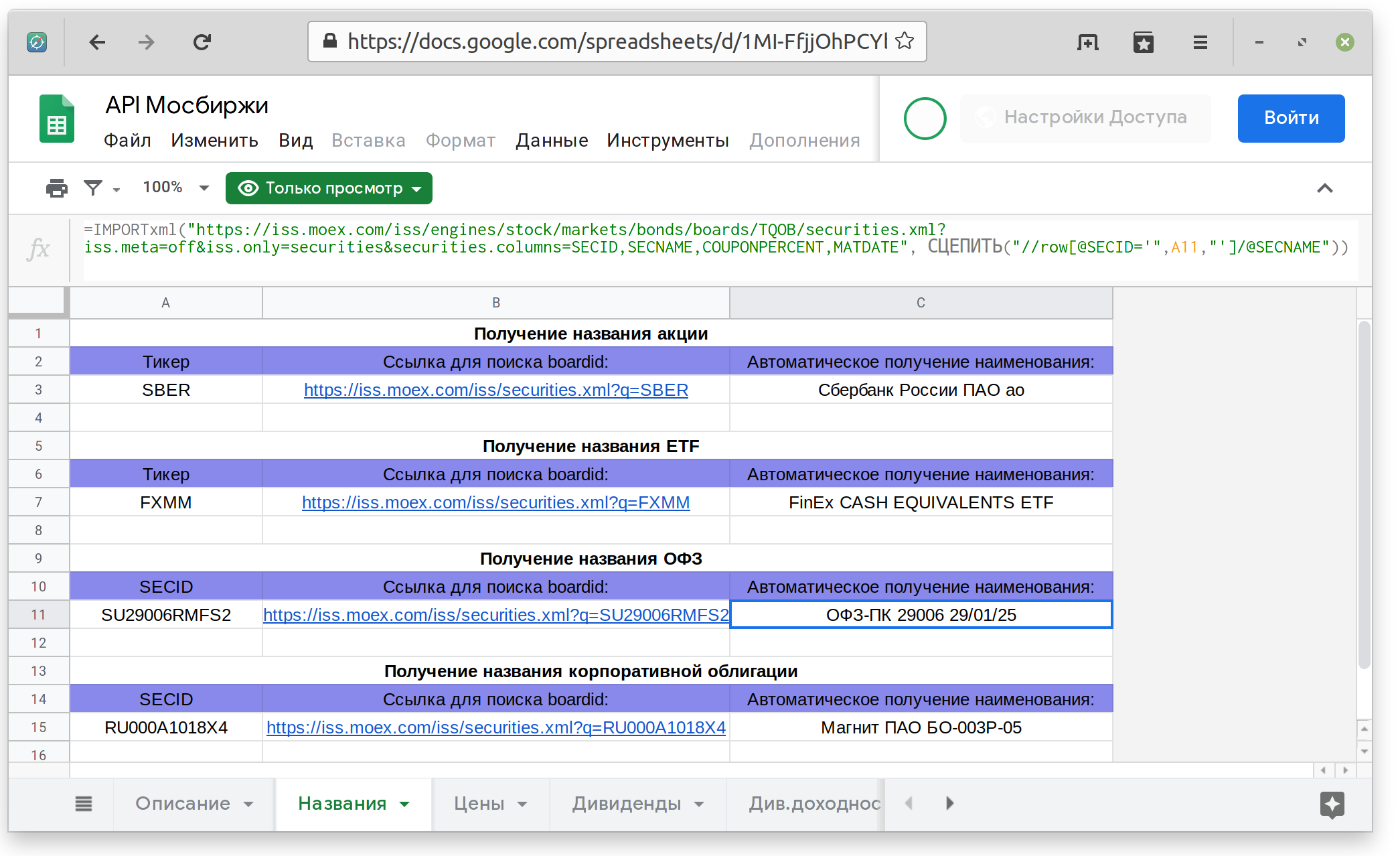
Task: Select the FXMM ticker cell
Action: (x=165, y=502)
